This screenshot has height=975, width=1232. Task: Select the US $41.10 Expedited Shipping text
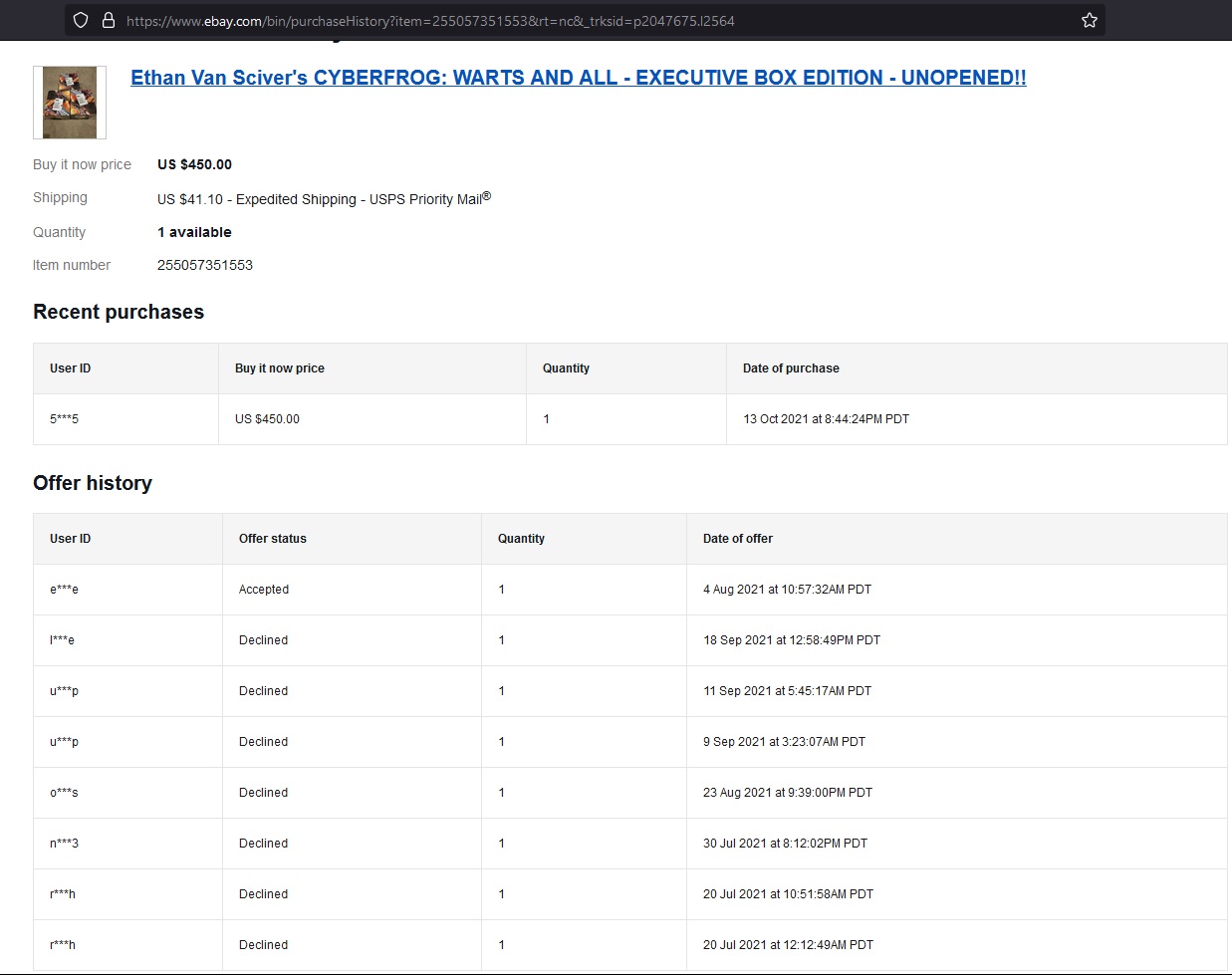pyautogui.click(x=324, y=198)
